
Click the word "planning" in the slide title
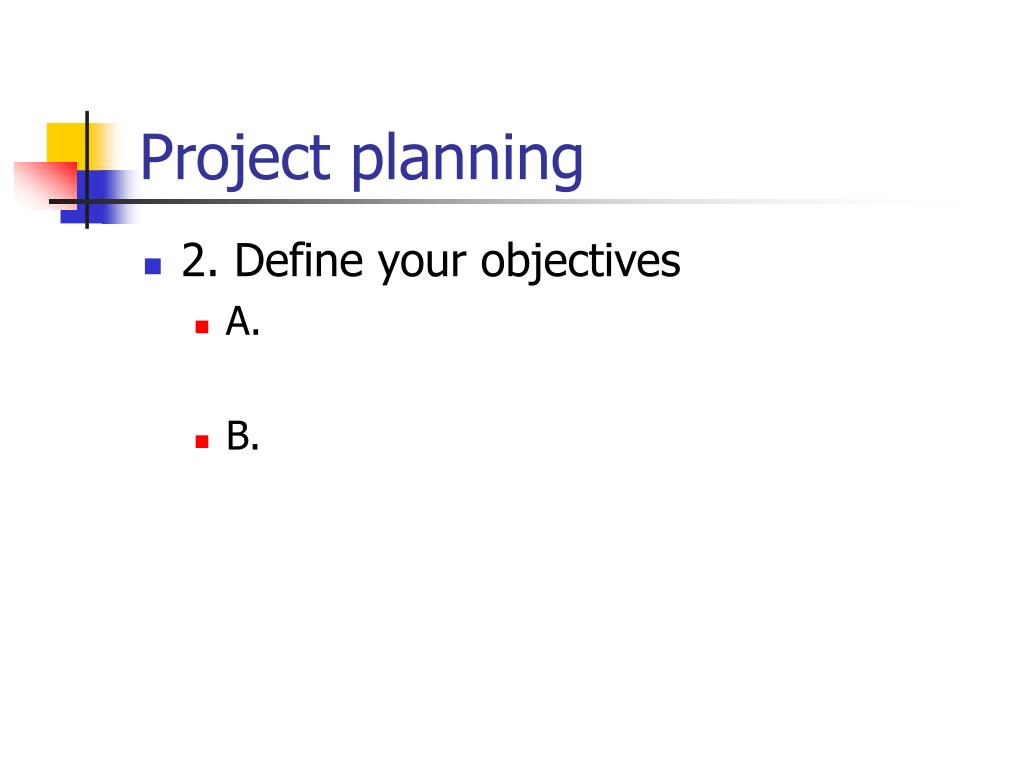[467, 159]
